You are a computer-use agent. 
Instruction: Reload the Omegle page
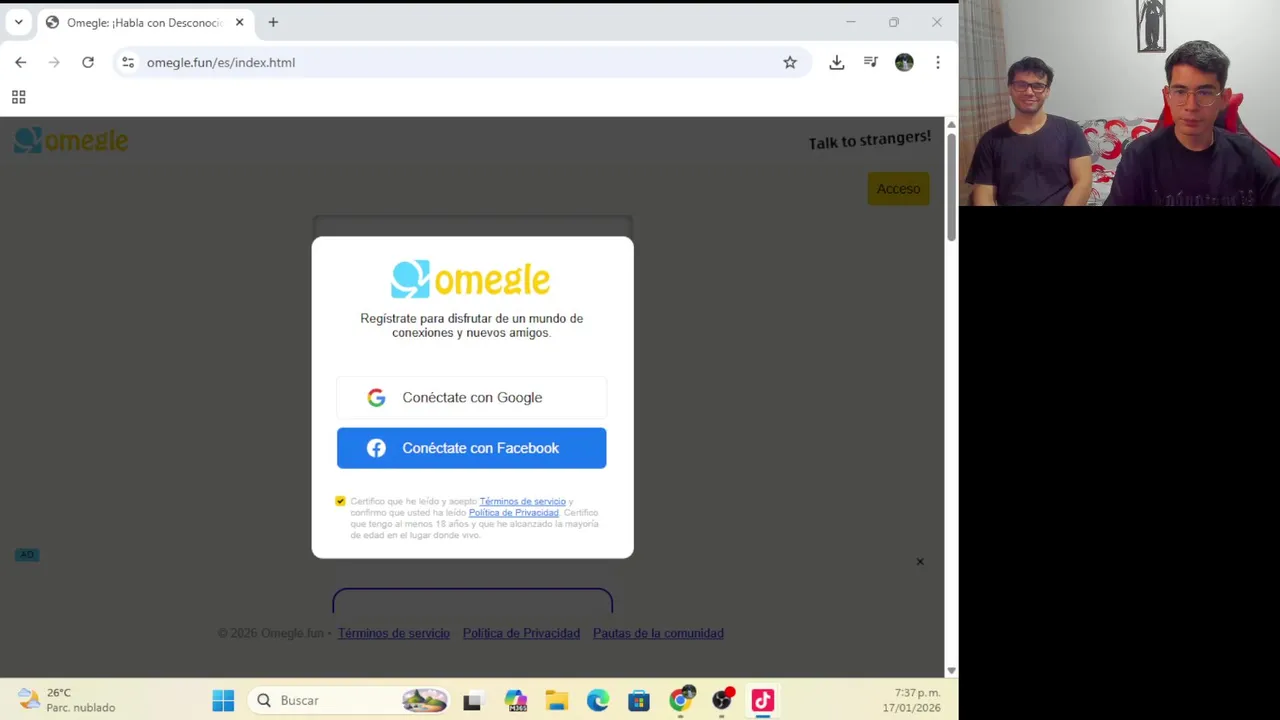click(x=88, y=62)
